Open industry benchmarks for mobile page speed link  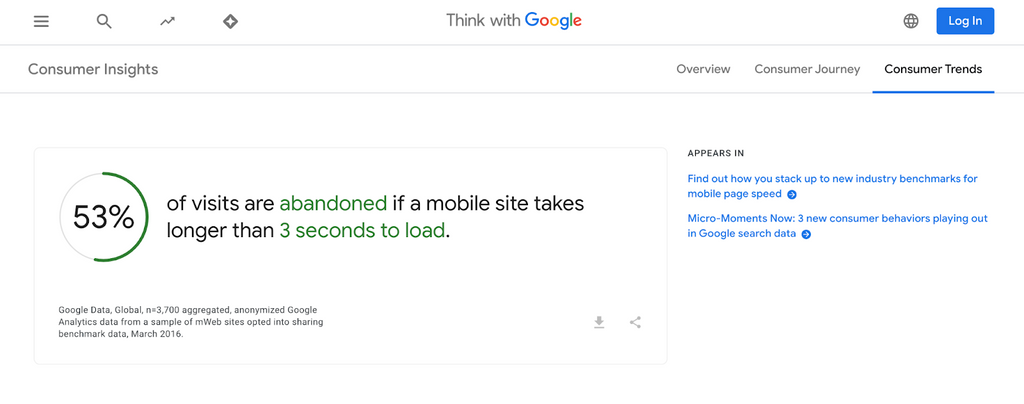click(832, 186)
